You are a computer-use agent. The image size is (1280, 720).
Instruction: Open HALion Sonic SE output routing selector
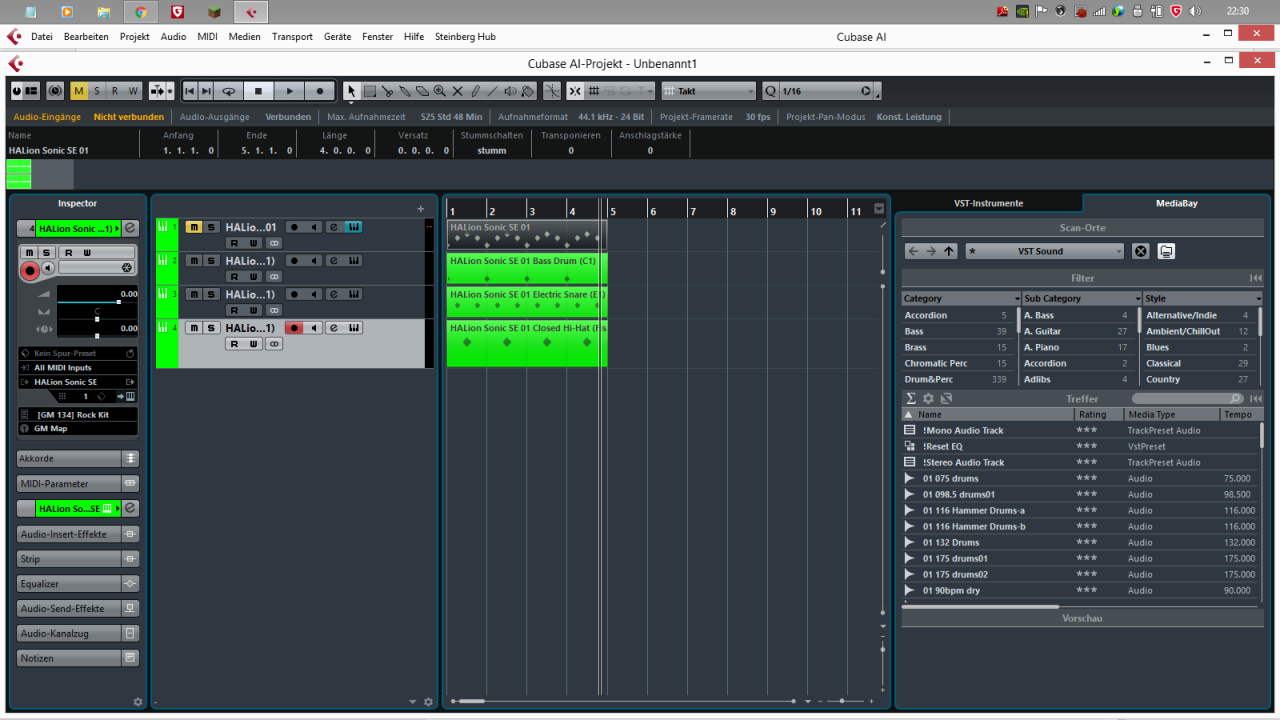[78, 382]
